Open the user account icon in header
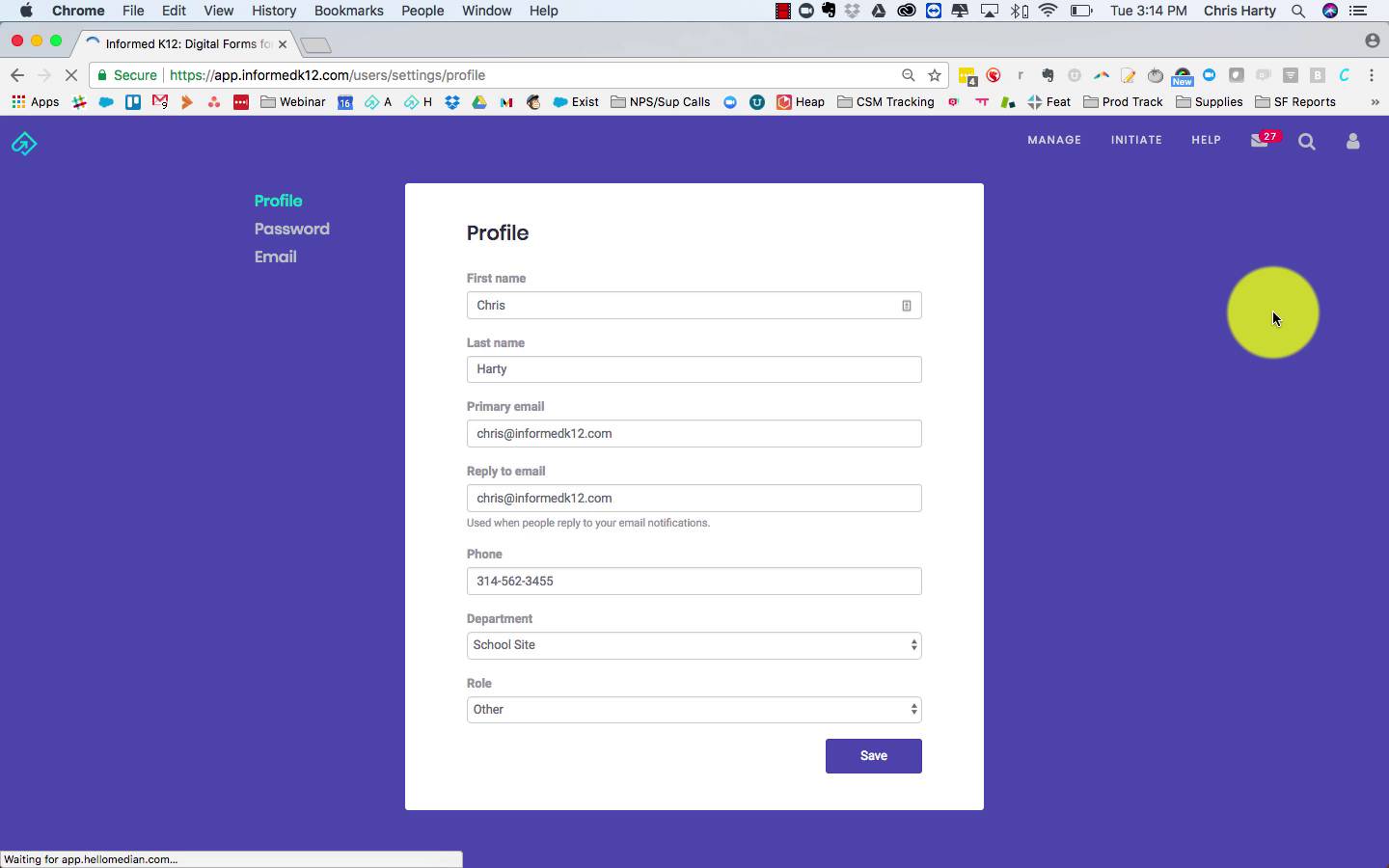The image size is (1389, 868). (x=1352, y=142)
